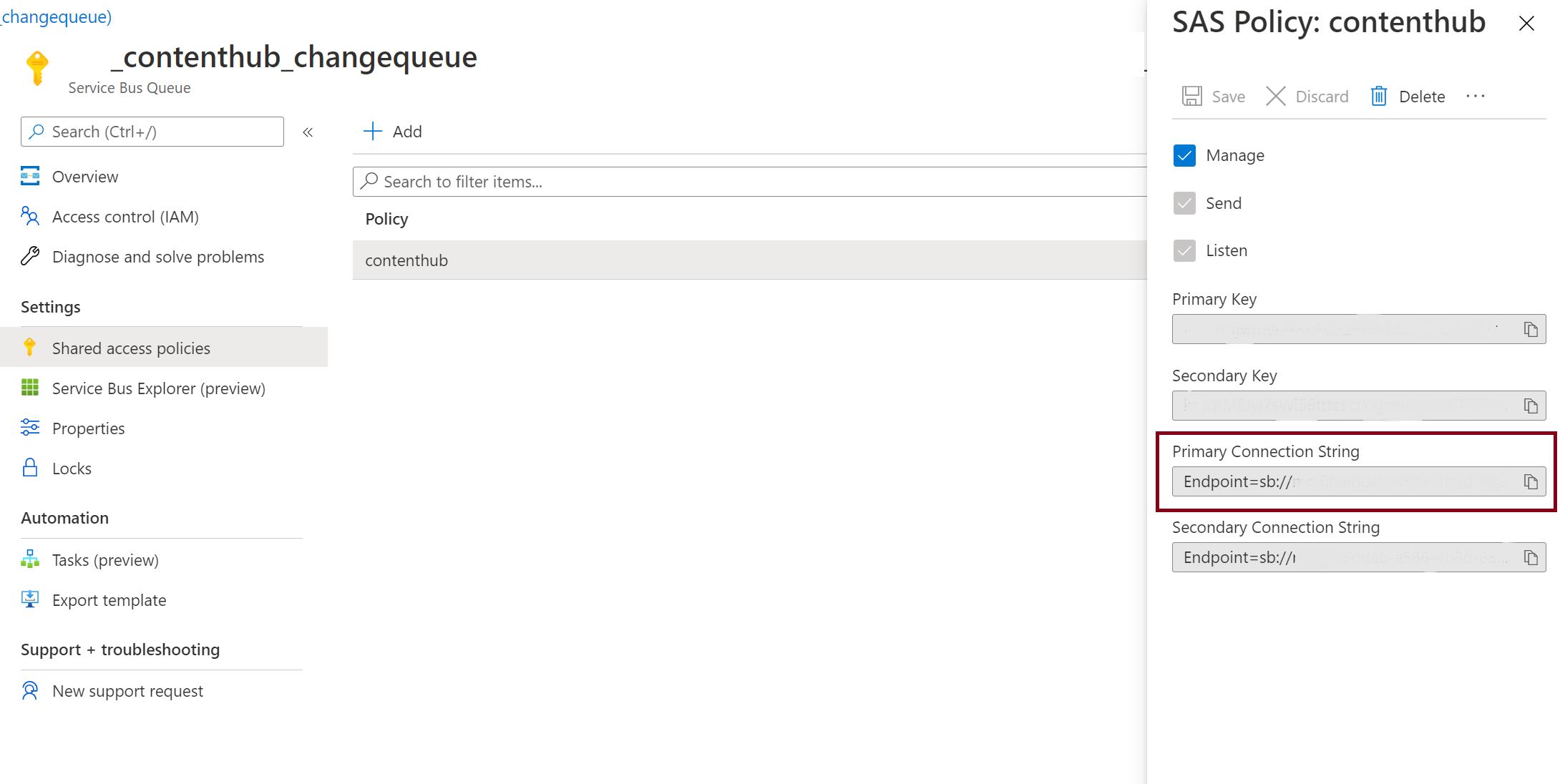The width and height of the screenshot is (1565, 784).
Task: Open New support request
Action: point(127,691)
